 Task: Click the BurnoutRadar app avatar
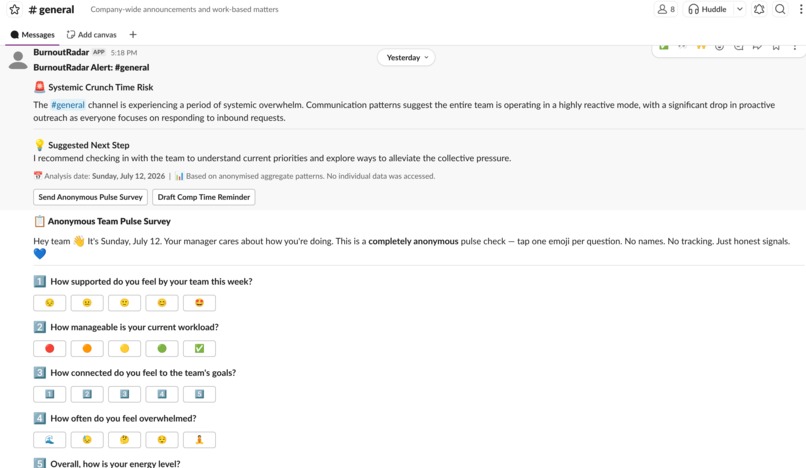click(x=18, y=60)
